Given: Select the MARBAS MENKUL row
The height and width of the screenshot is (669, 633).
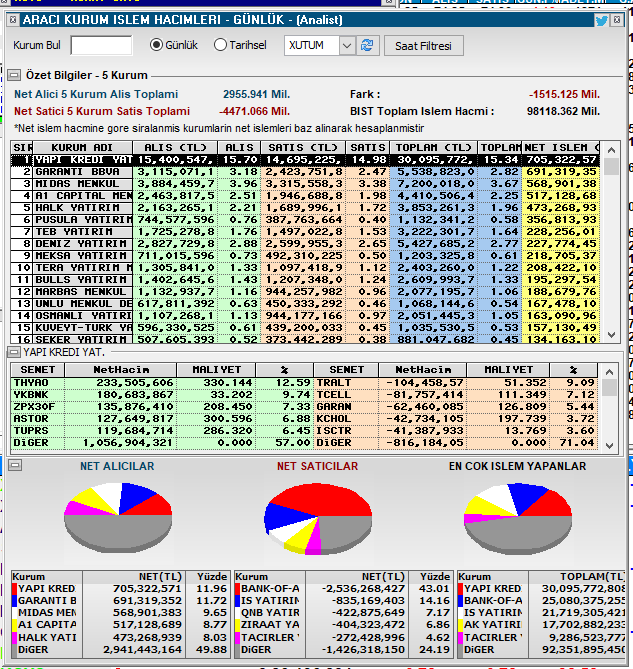Looking at the screenshot, I should click(305, 291).
